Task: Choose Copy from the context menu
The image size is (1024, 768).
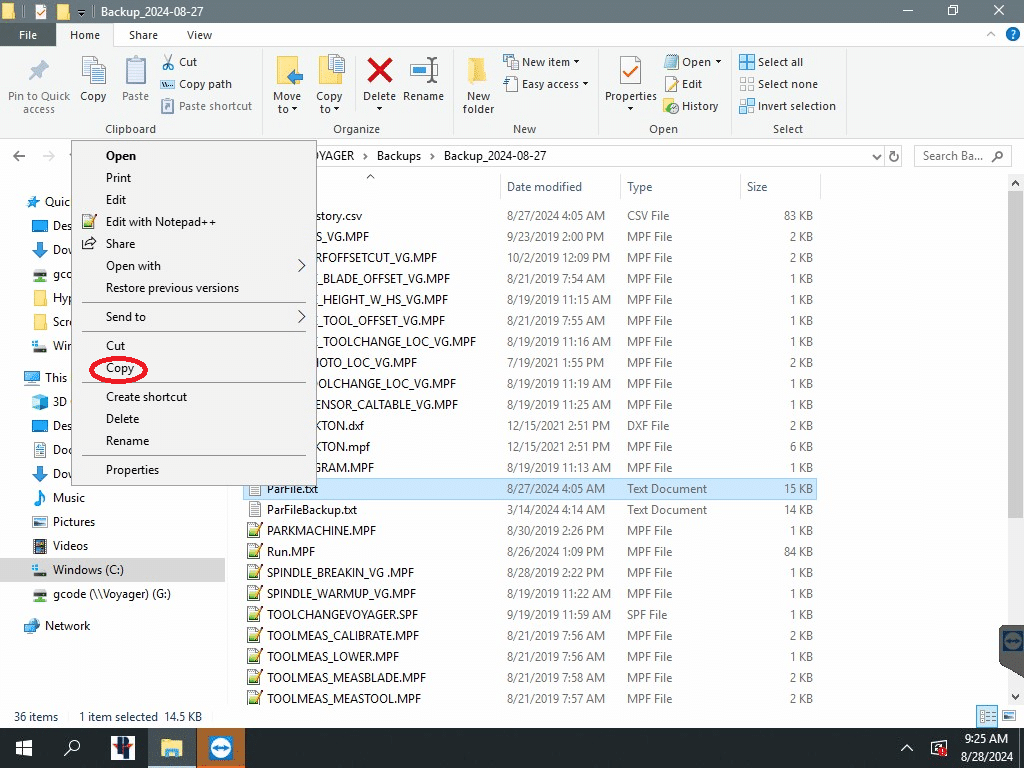Action: coord(120,369)
